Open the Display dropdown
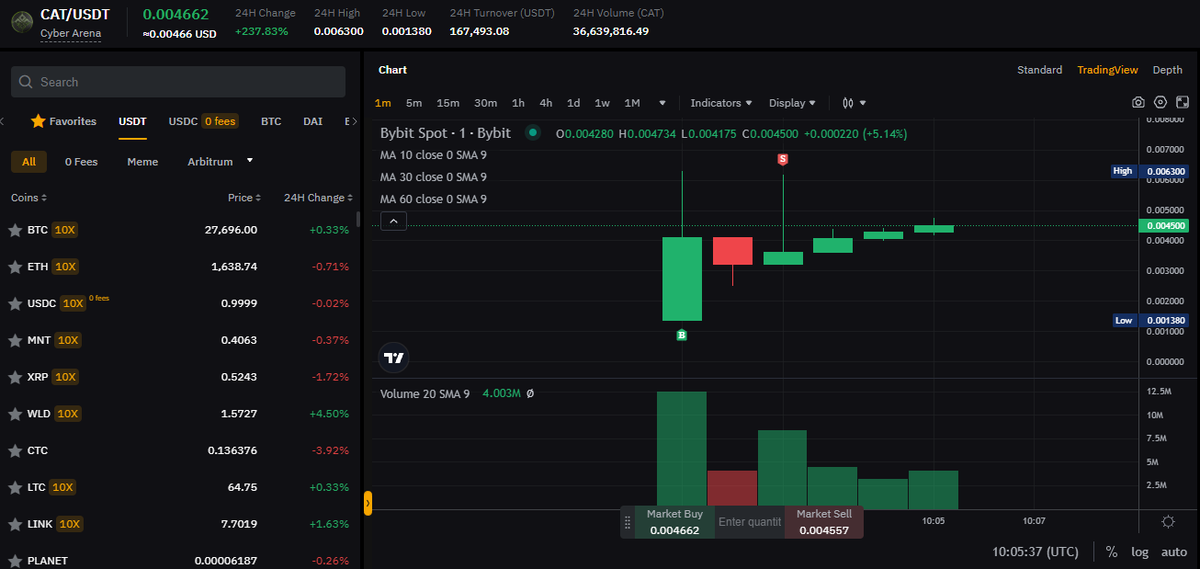 (792, 103)
